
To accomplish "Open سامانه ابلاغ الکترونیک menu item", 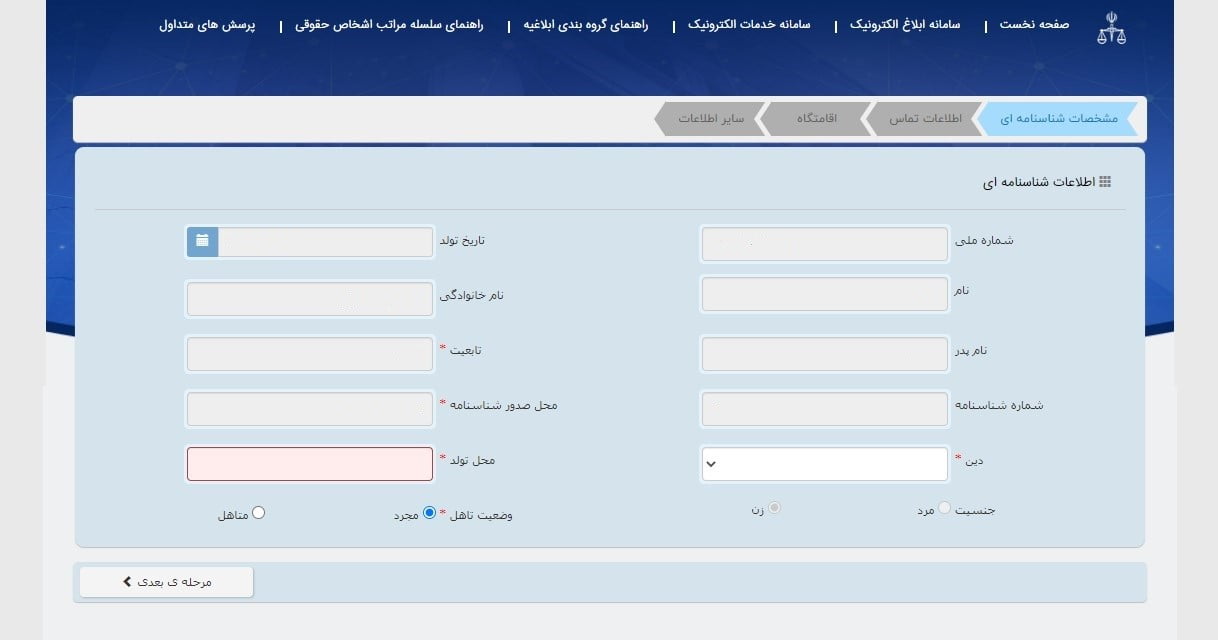I will [x=905, y=24].
